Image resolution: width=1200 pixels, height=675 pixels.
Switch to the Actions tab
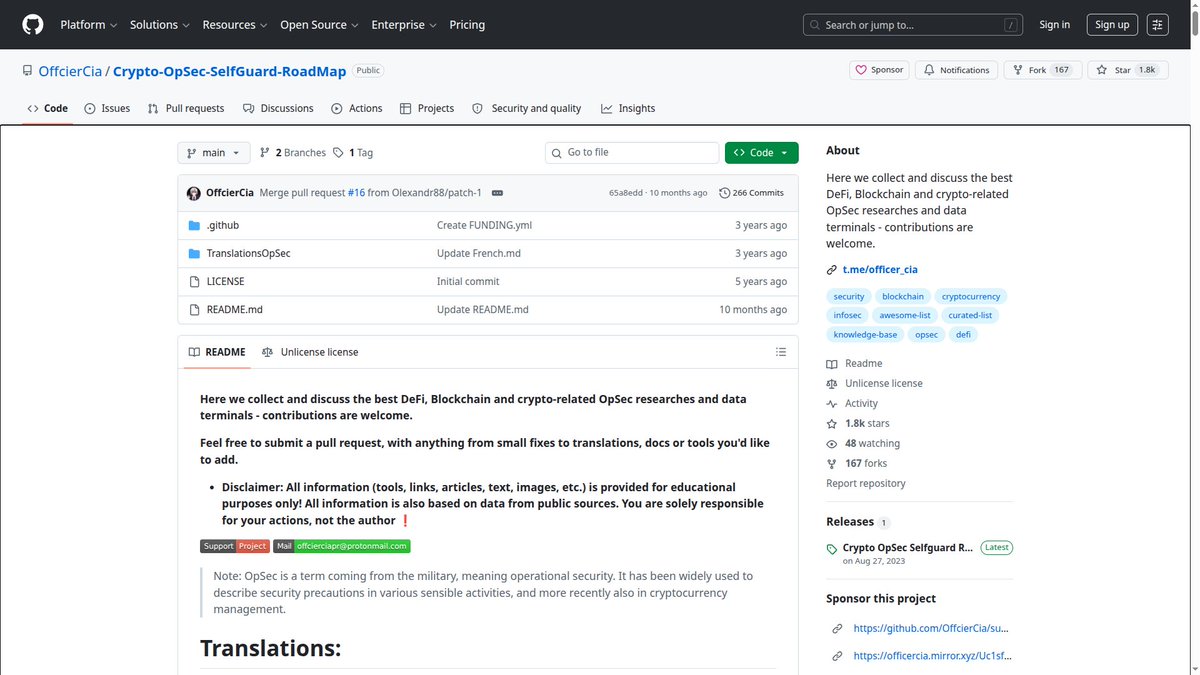tap(357, 108)
